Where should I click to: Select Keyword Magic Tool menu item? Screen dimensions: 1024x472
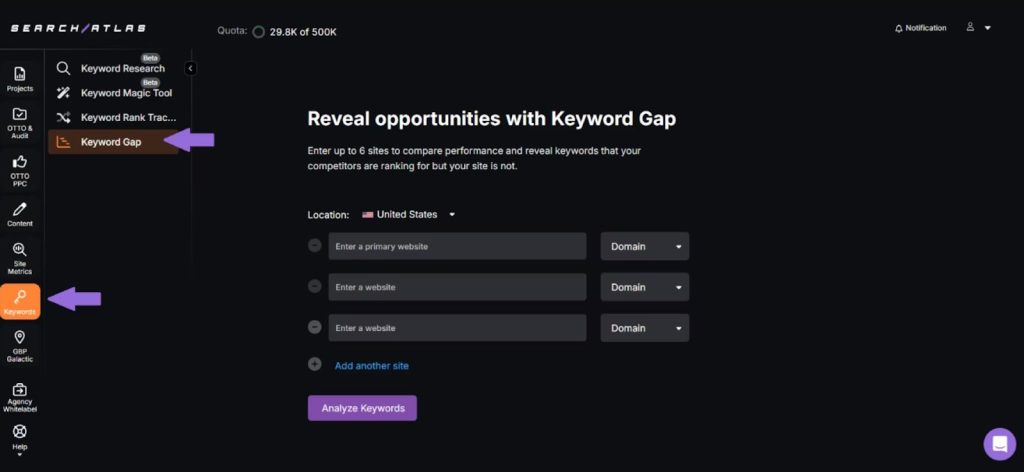pos(126,93)
